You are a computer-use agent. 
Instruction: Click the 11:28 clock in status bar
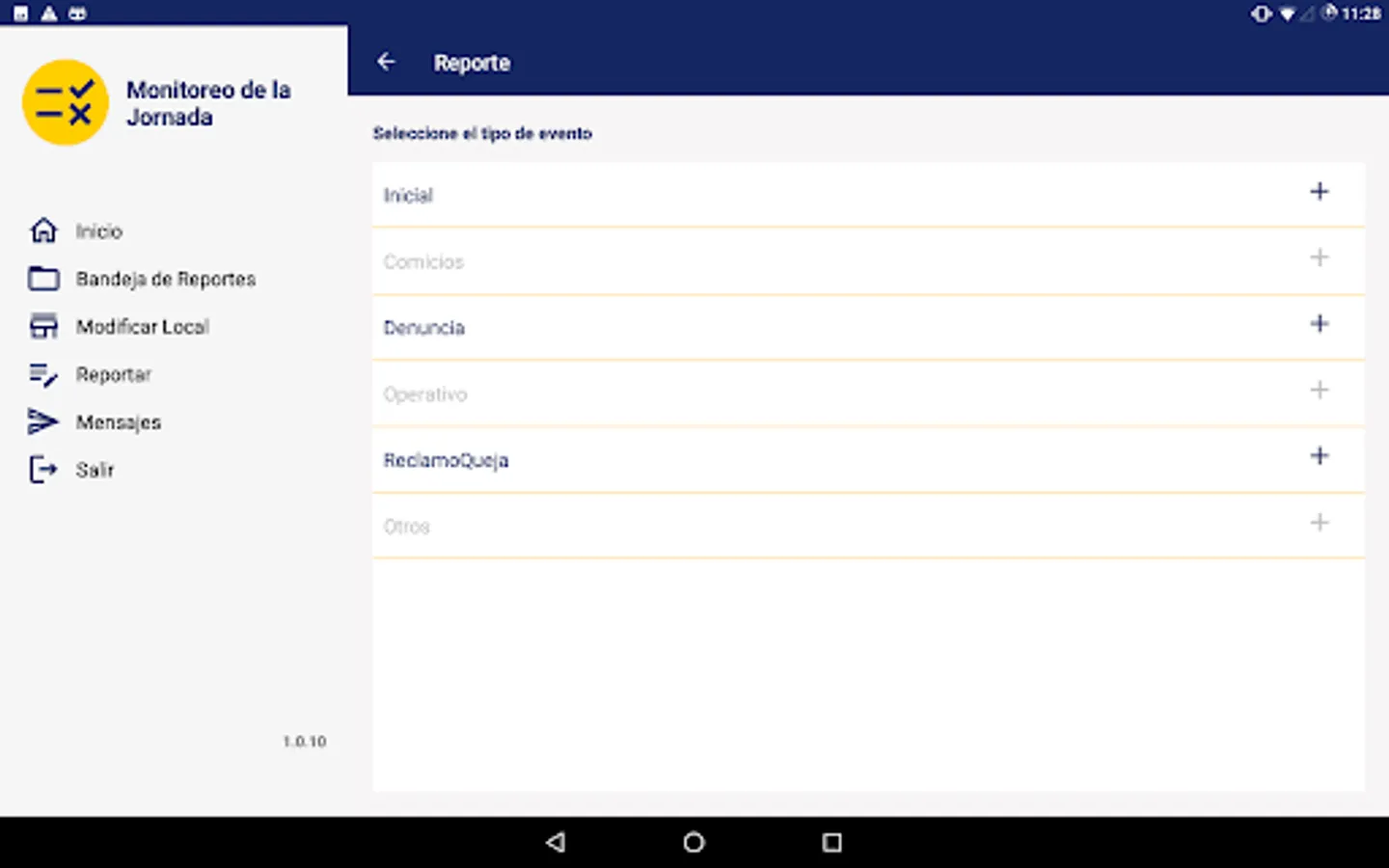[x=1361, y=14]
